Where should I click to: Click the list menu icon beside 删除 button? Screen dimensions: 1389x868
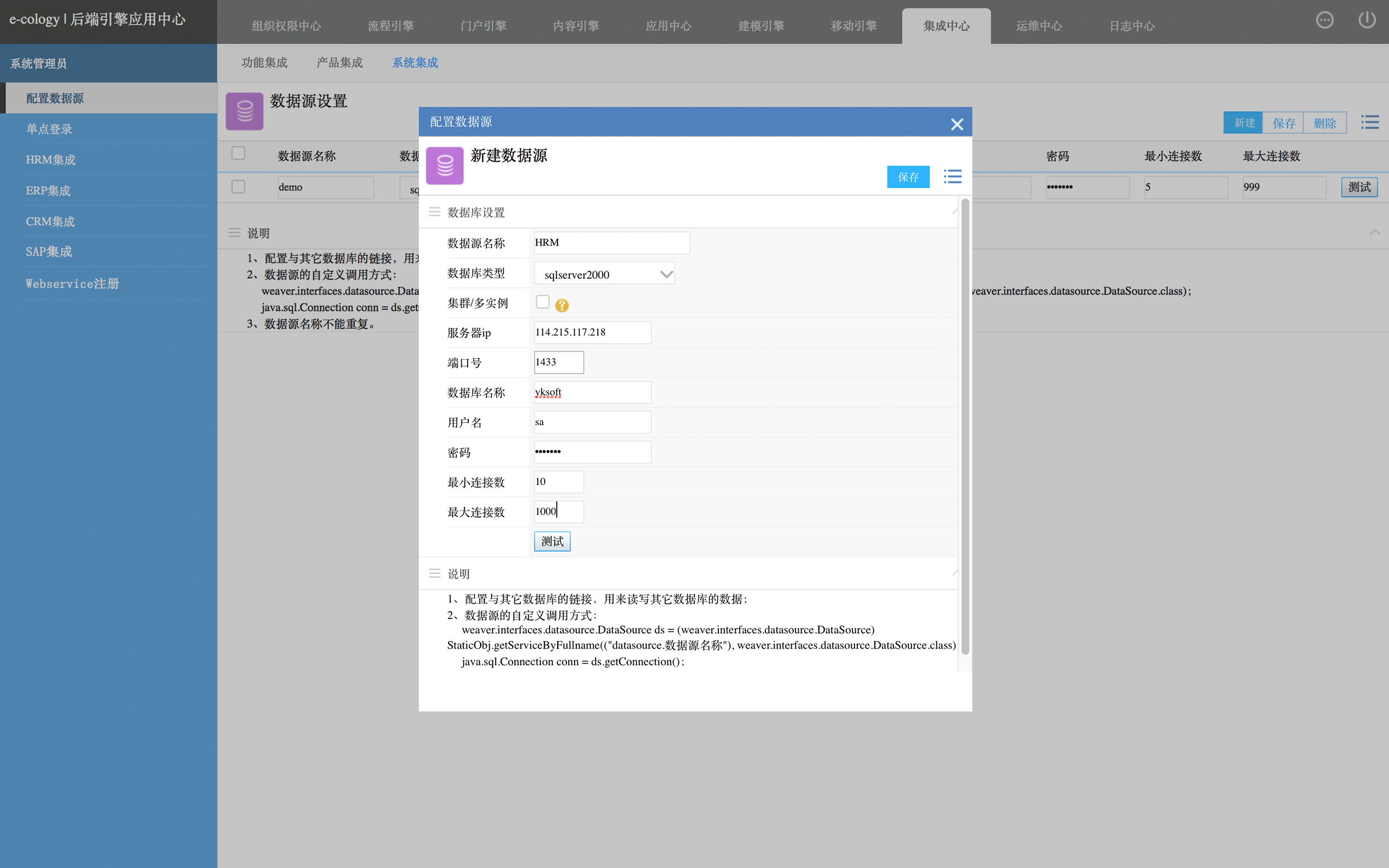[1369, 122]
